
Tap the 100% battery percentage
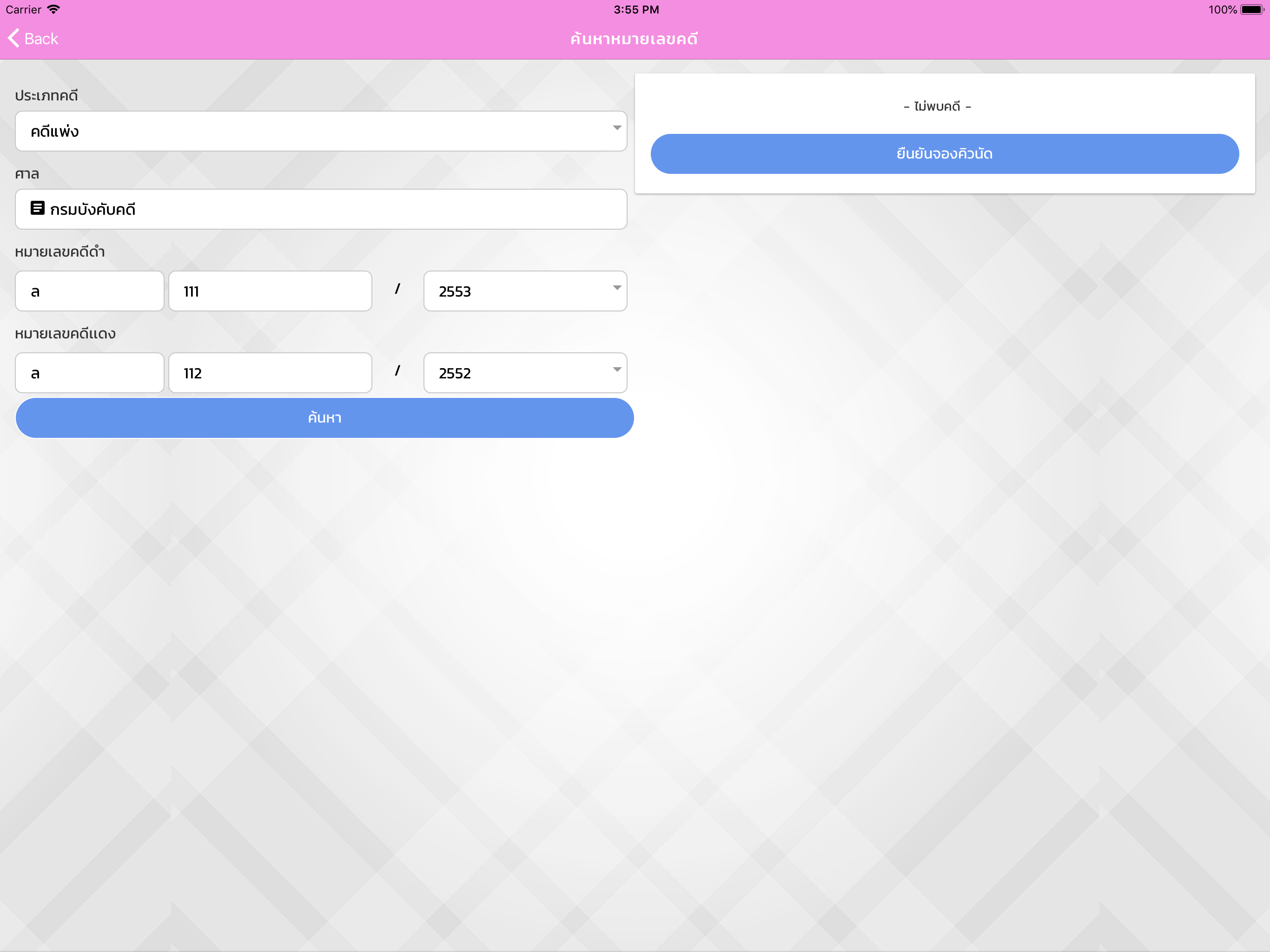[x=1222, y=10]
